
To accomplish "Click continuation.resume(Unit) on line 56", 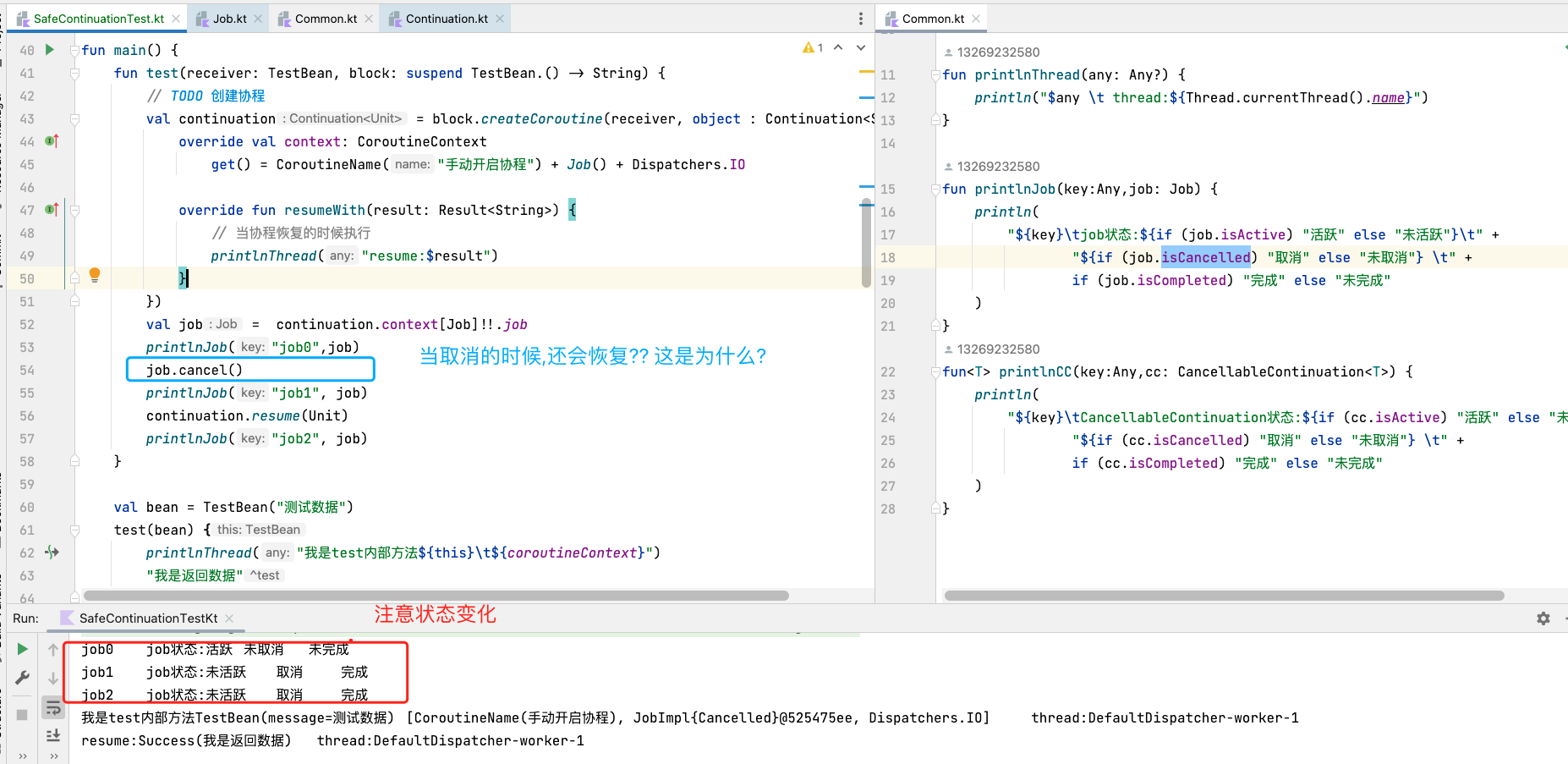I will [x=247, y=415].
